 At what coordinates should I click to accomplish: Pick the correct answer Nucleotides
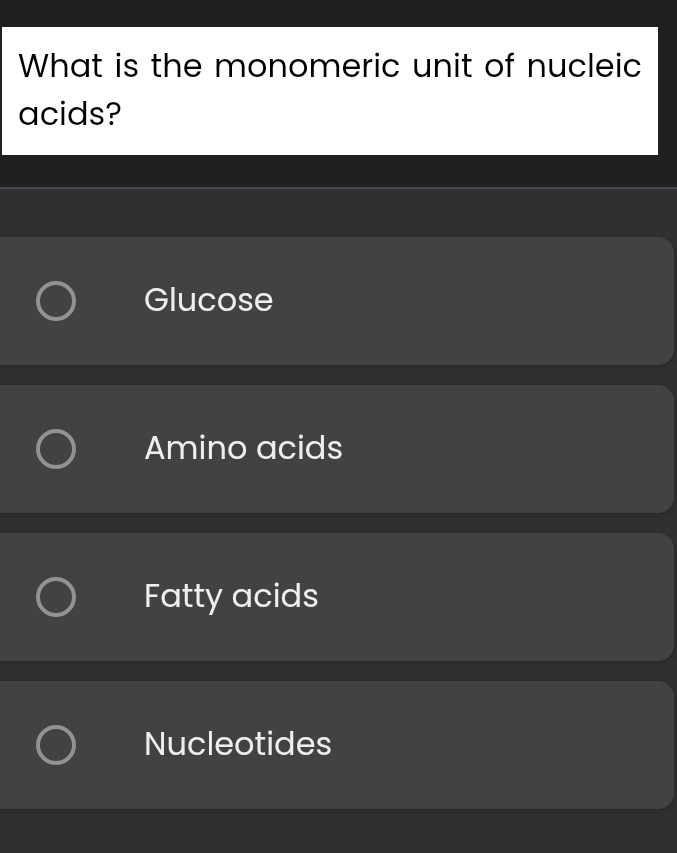point(237,744)
